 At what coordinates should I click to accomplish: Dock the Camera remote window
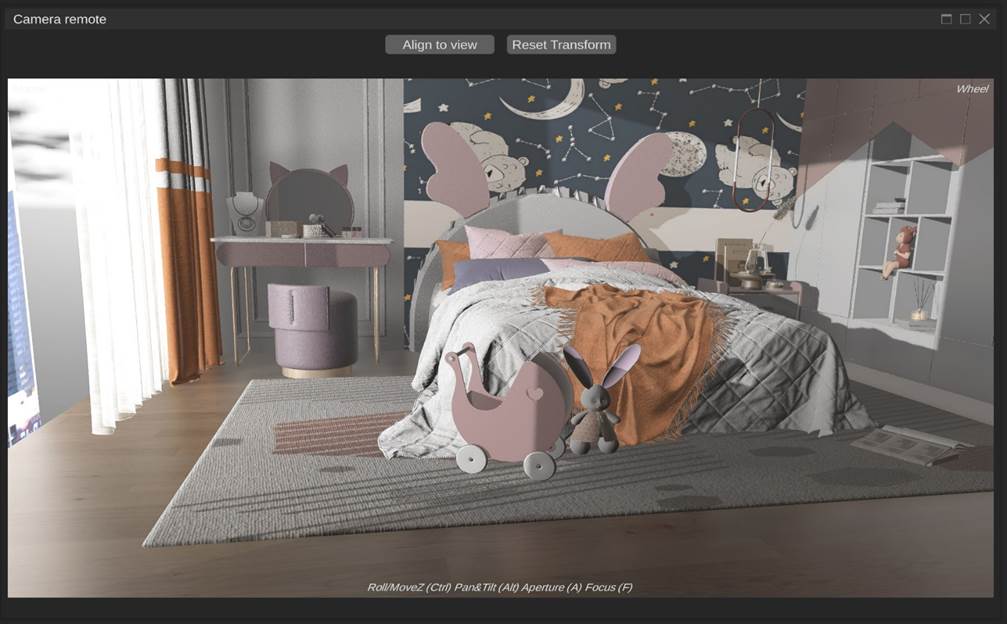946,19
